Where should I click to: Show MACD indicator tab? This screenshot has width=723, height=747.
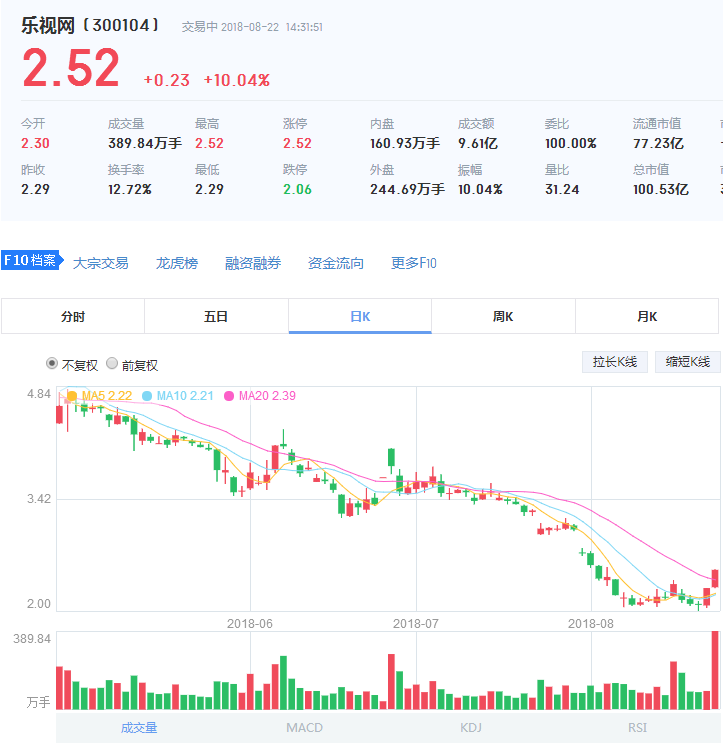click(x=304, y=727)
